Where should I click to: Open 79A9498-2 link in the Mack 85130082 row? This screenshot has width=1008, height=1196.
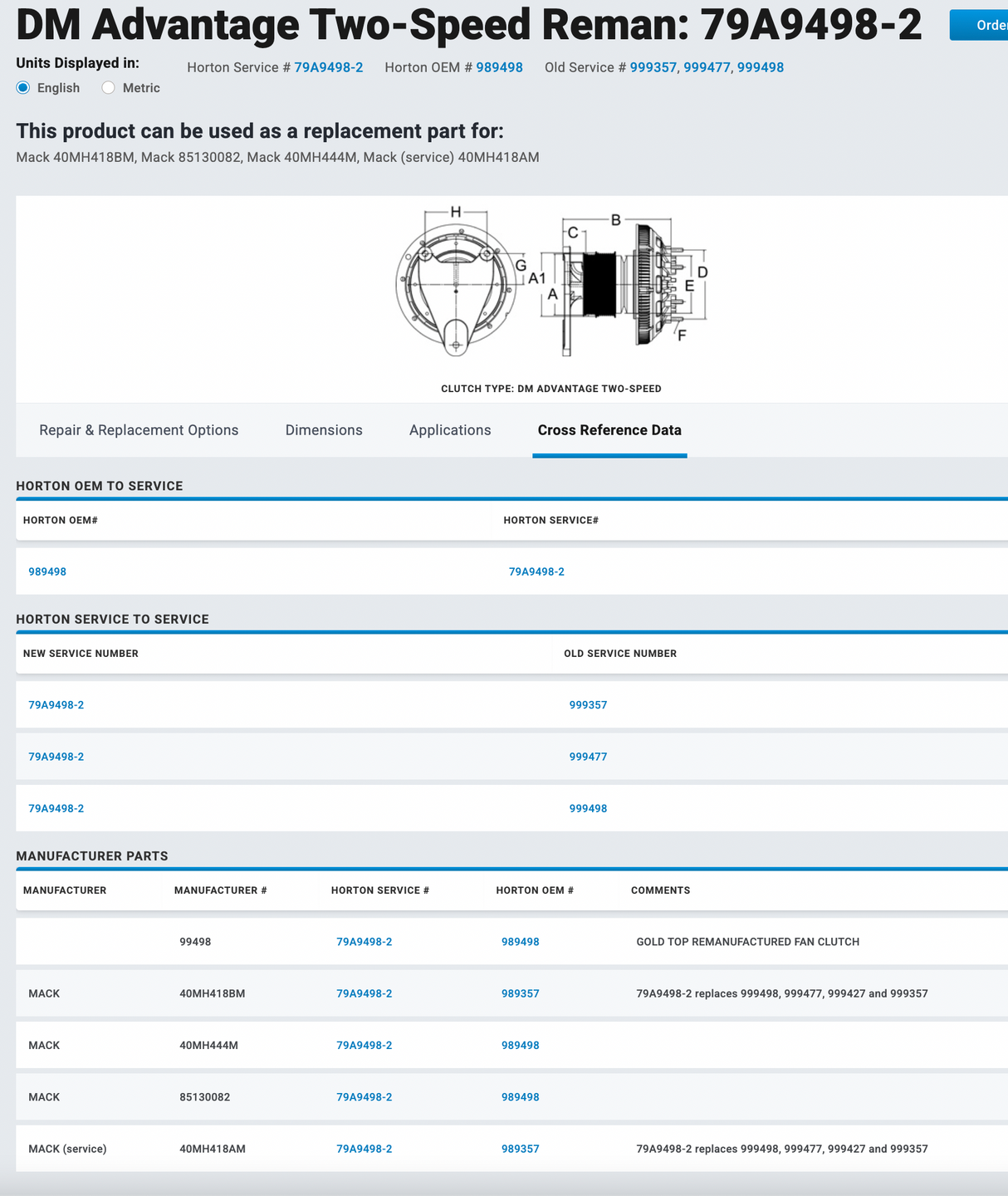point(364,1097)
